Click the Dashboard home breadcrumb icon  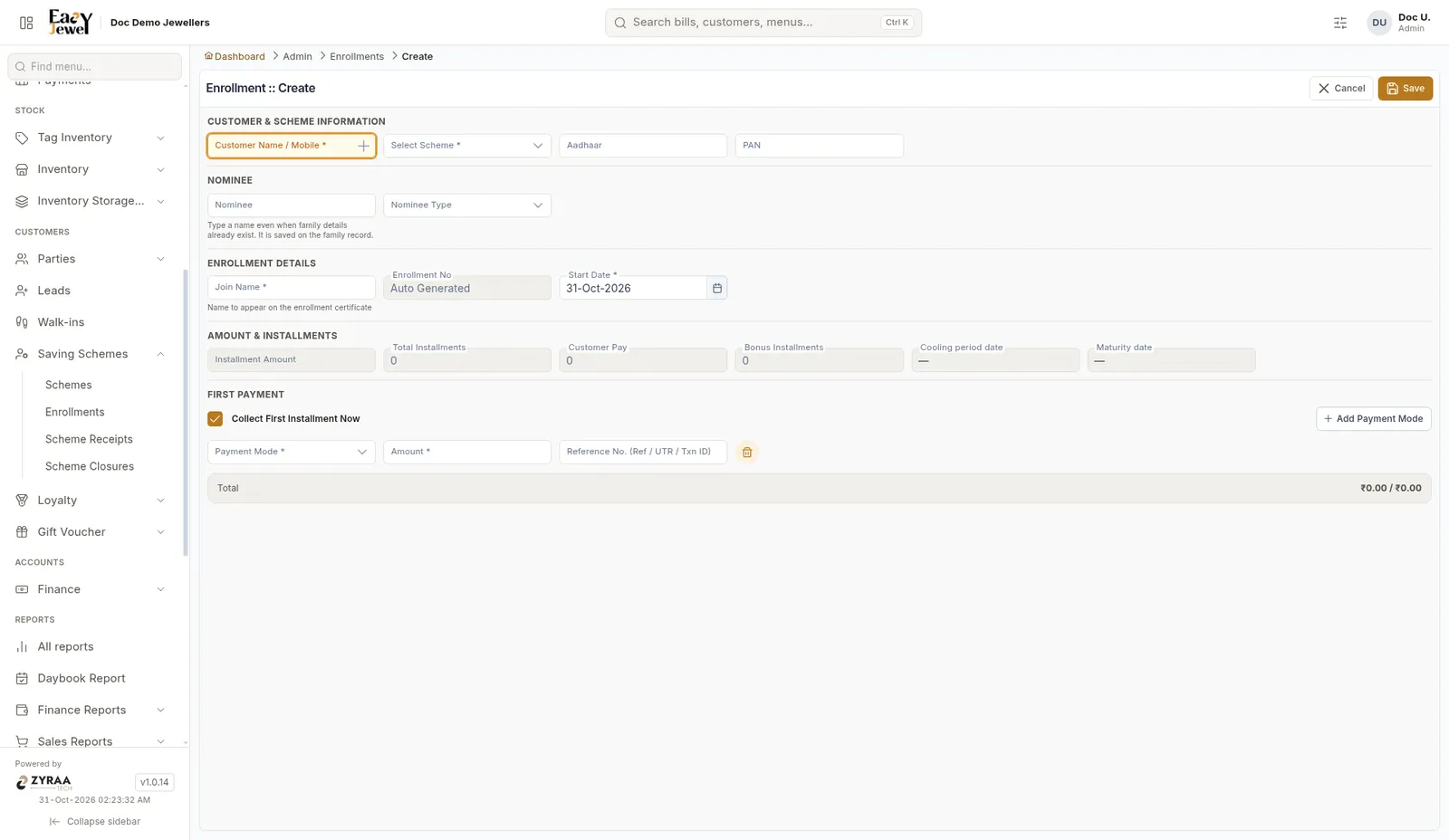click(x=209, y=56)
